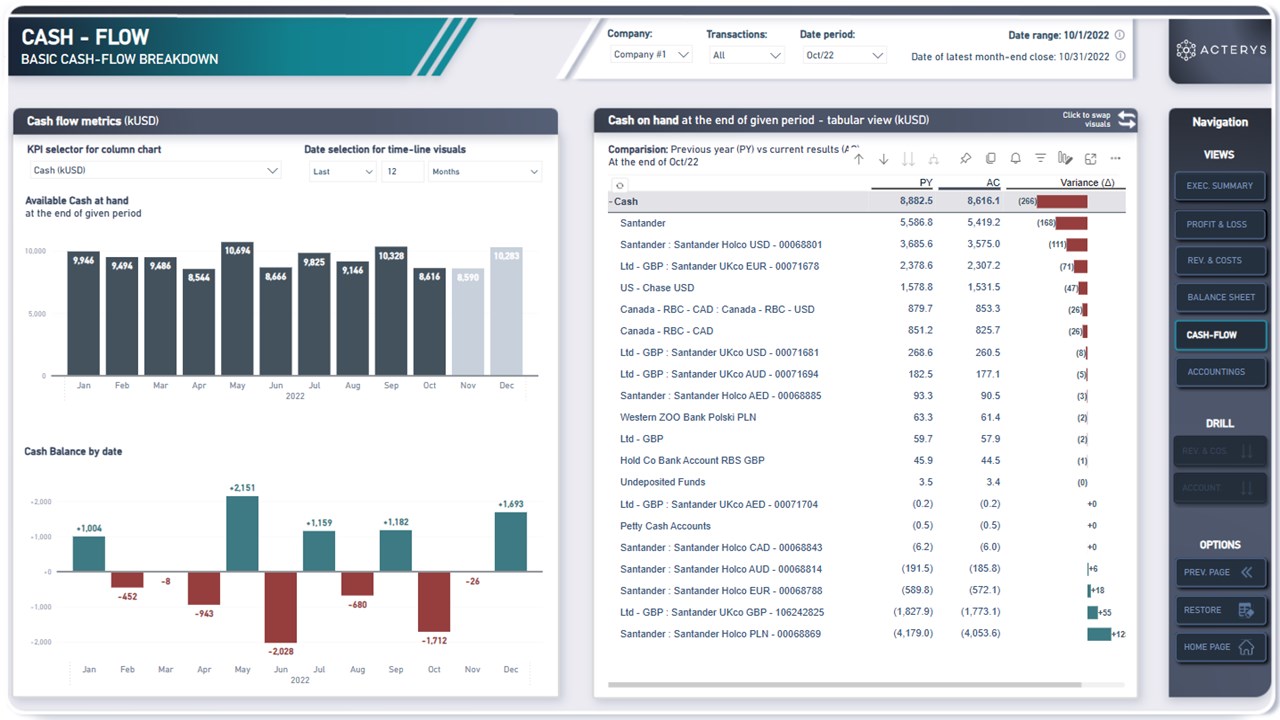Click the drill up arrow icon
This screenshot has height=720, width=1280.
coord(858,159)
